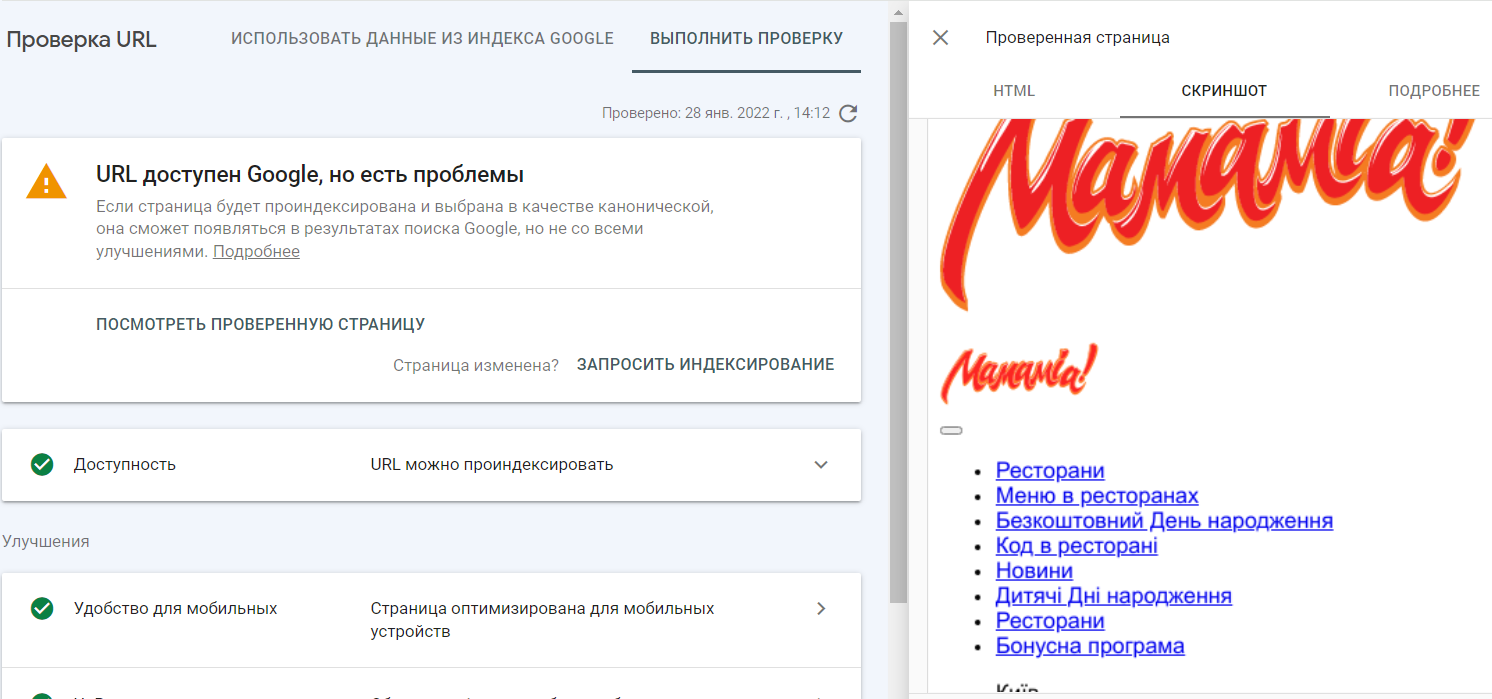1492x699 pixels.
Task: Select the Выполнить проверку tab
Action: (746, 39)
